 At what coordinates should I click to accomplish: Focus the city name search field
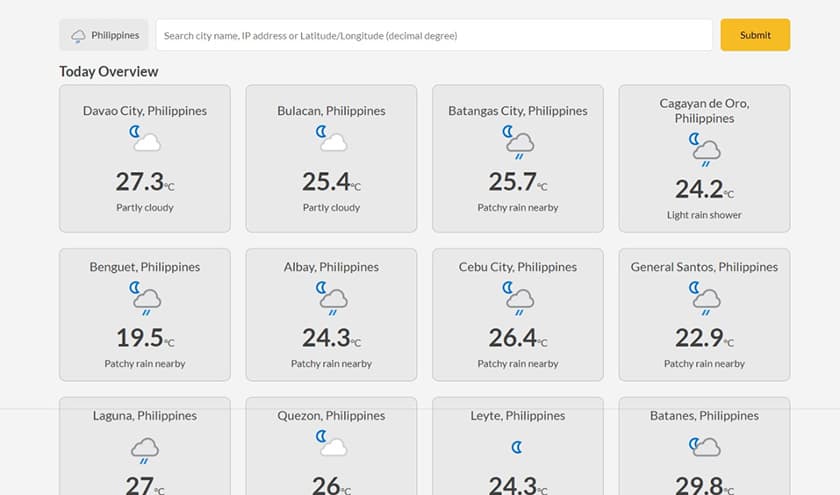pyautogui.click(x=433, y=35)
